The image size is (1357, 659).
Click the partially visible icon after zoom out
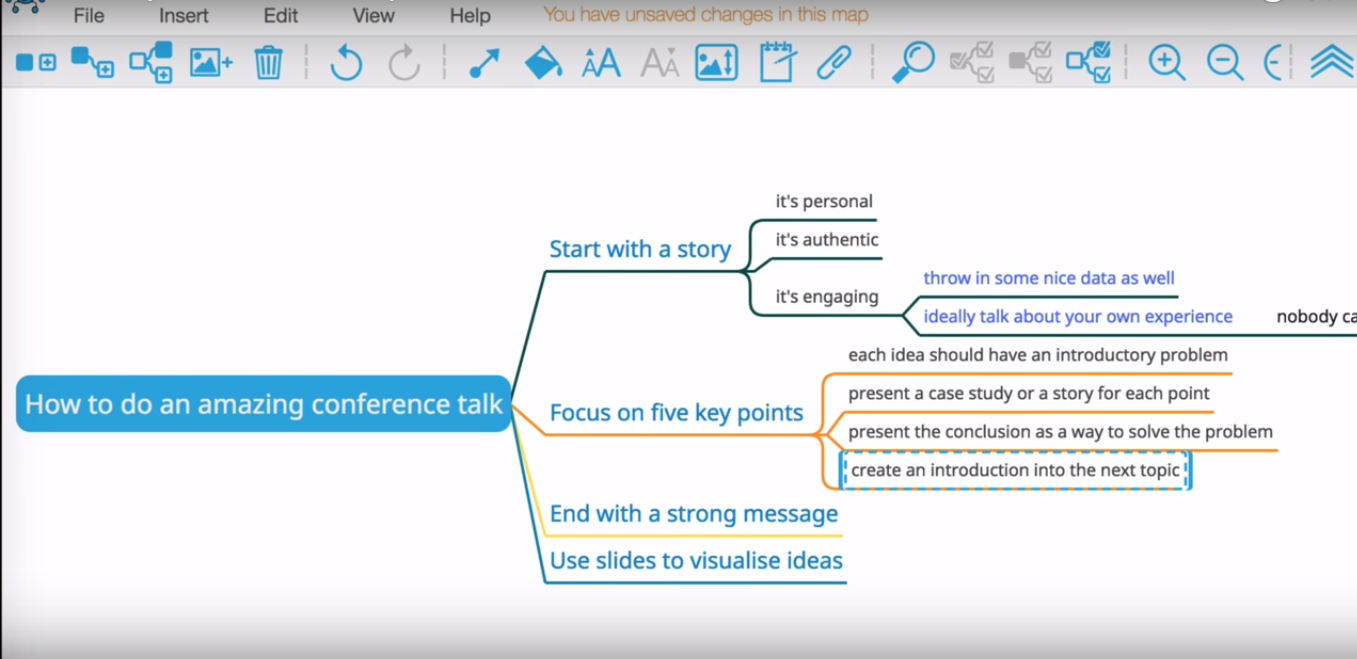(1273, 63)
